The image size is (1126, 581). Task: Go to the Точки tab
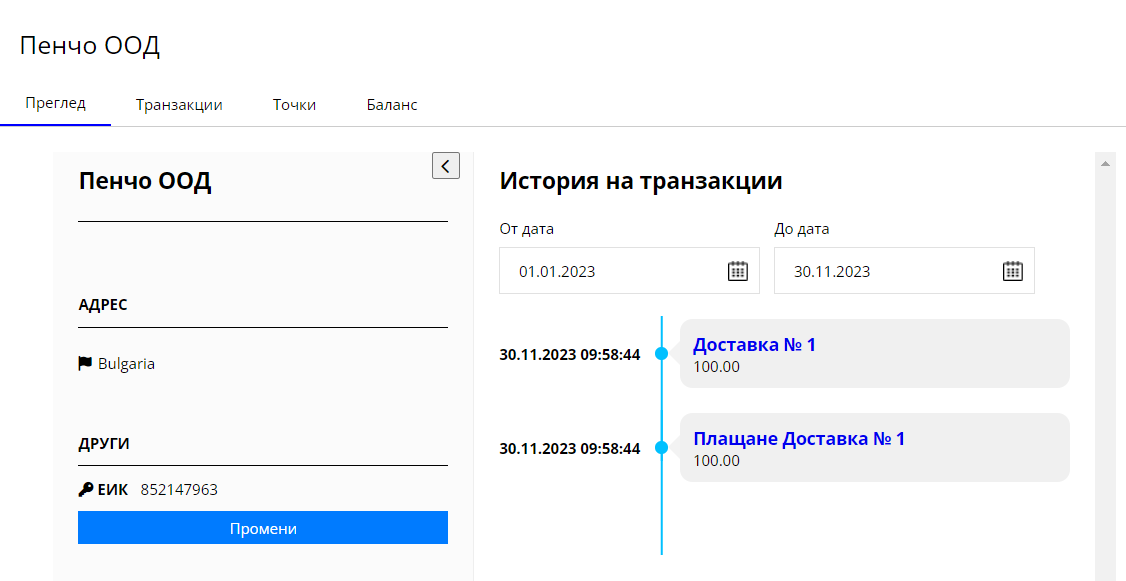pos(294,105)
